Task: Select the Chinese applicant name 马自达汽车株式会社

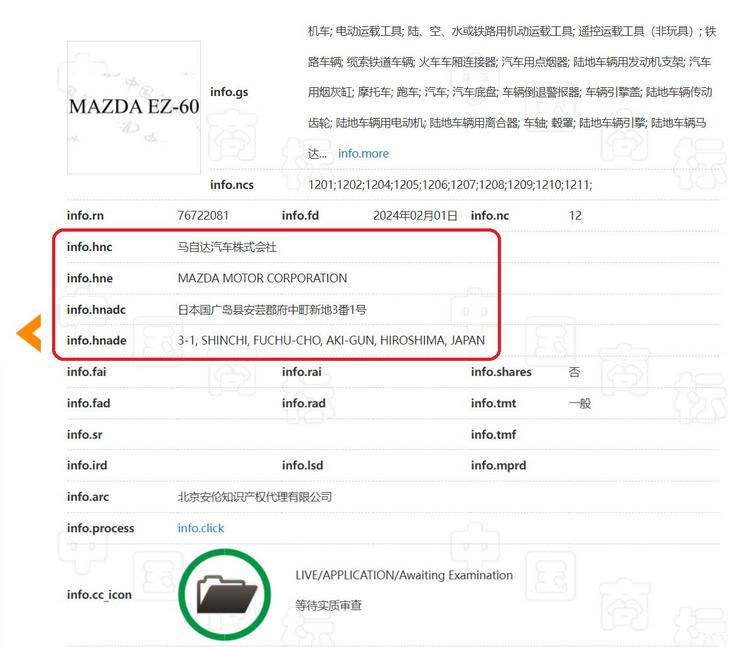Action: click(x=227, y=246)
